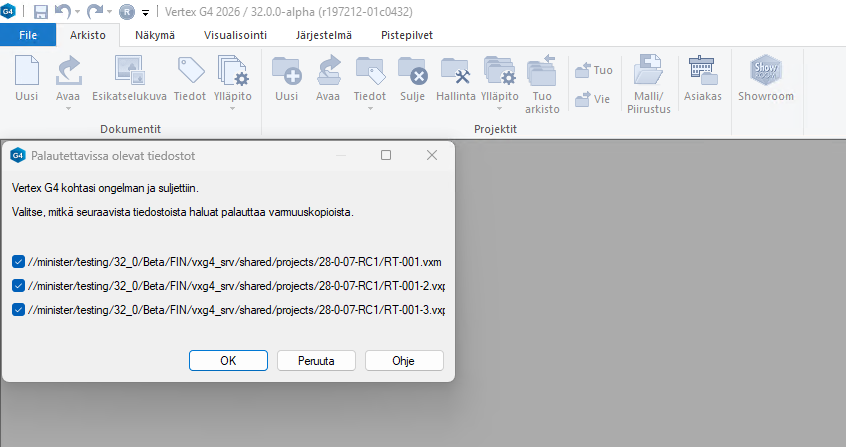Image resolution: width=846 pixels, height=447 pixels.
Task: Open the redo history dropdown arrow
Action: tap(110, 12)
